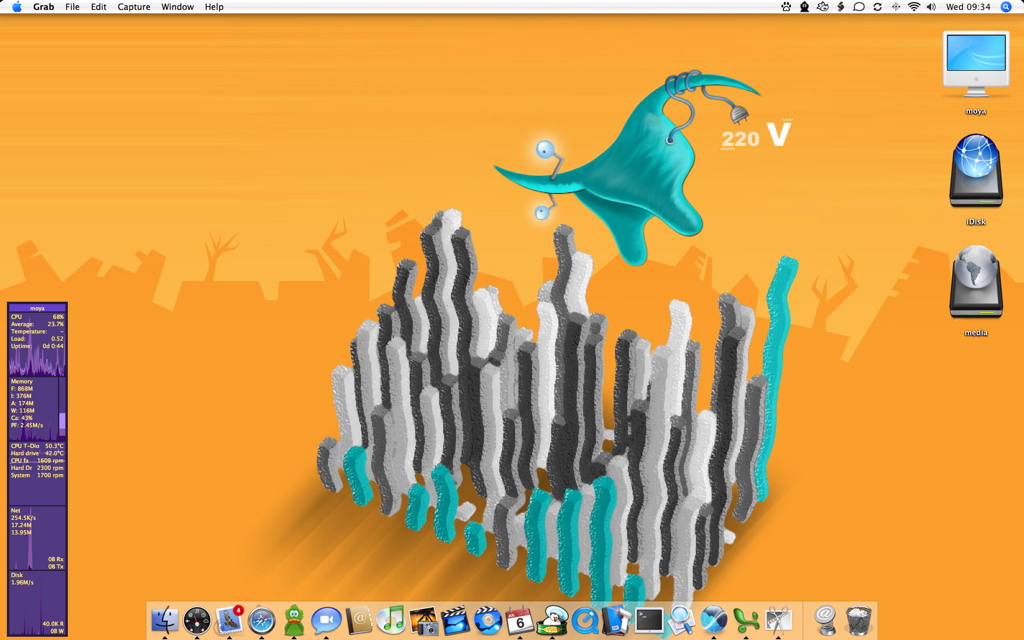Viewport: 1024px width, 640px height.
Task: Open Finder from the Dock
Action: click(165, 620)
